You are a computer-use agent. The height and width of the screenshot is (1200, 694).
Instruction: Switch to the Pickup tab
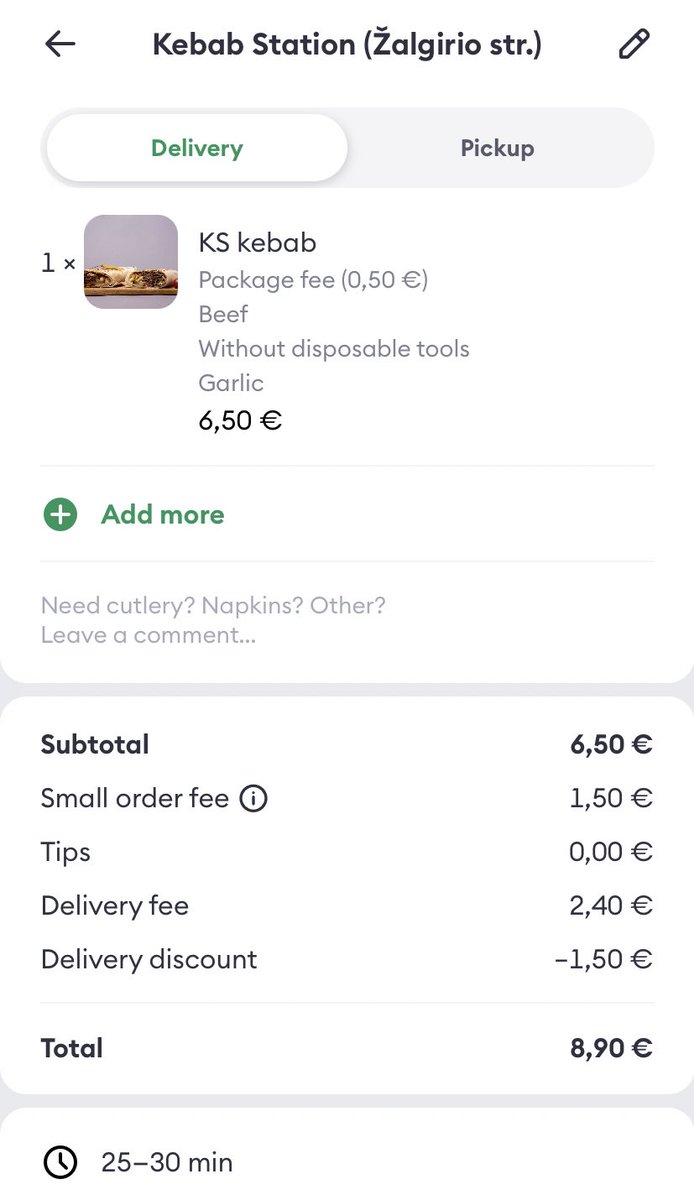[x=497, y=148]
